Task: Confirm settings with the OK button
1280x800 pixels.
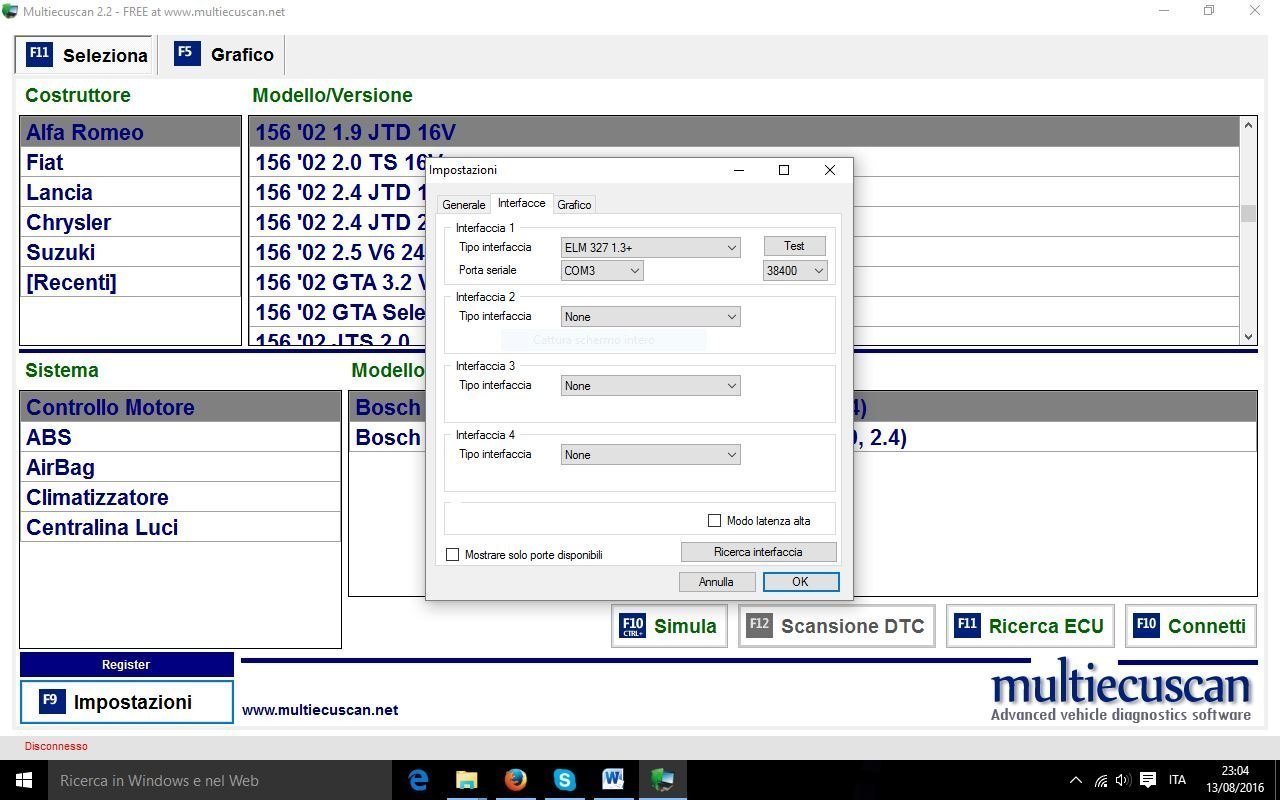Action: (x=800, y=582)
